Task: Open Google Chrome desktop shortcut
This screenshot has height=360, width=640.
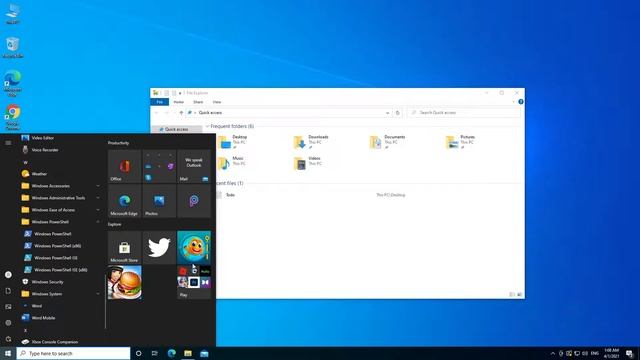Action: 13,117
